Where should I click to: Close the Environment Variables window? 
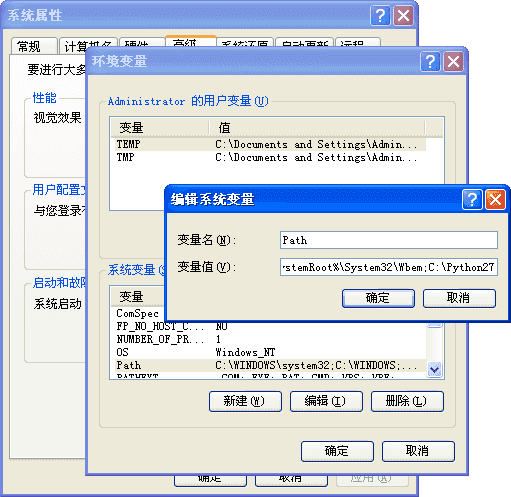click(453, 61)
